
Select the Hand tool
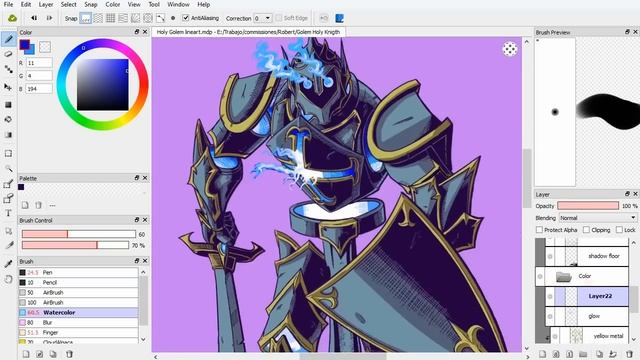point(8,279)
